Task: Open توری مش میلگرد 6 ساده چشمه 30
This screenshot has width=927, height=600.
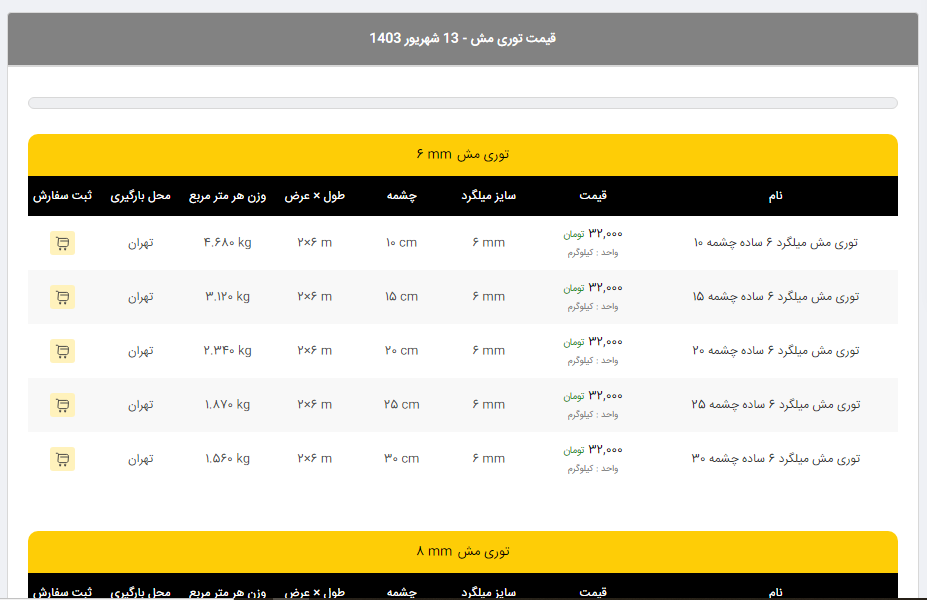Action: (775, 459)
